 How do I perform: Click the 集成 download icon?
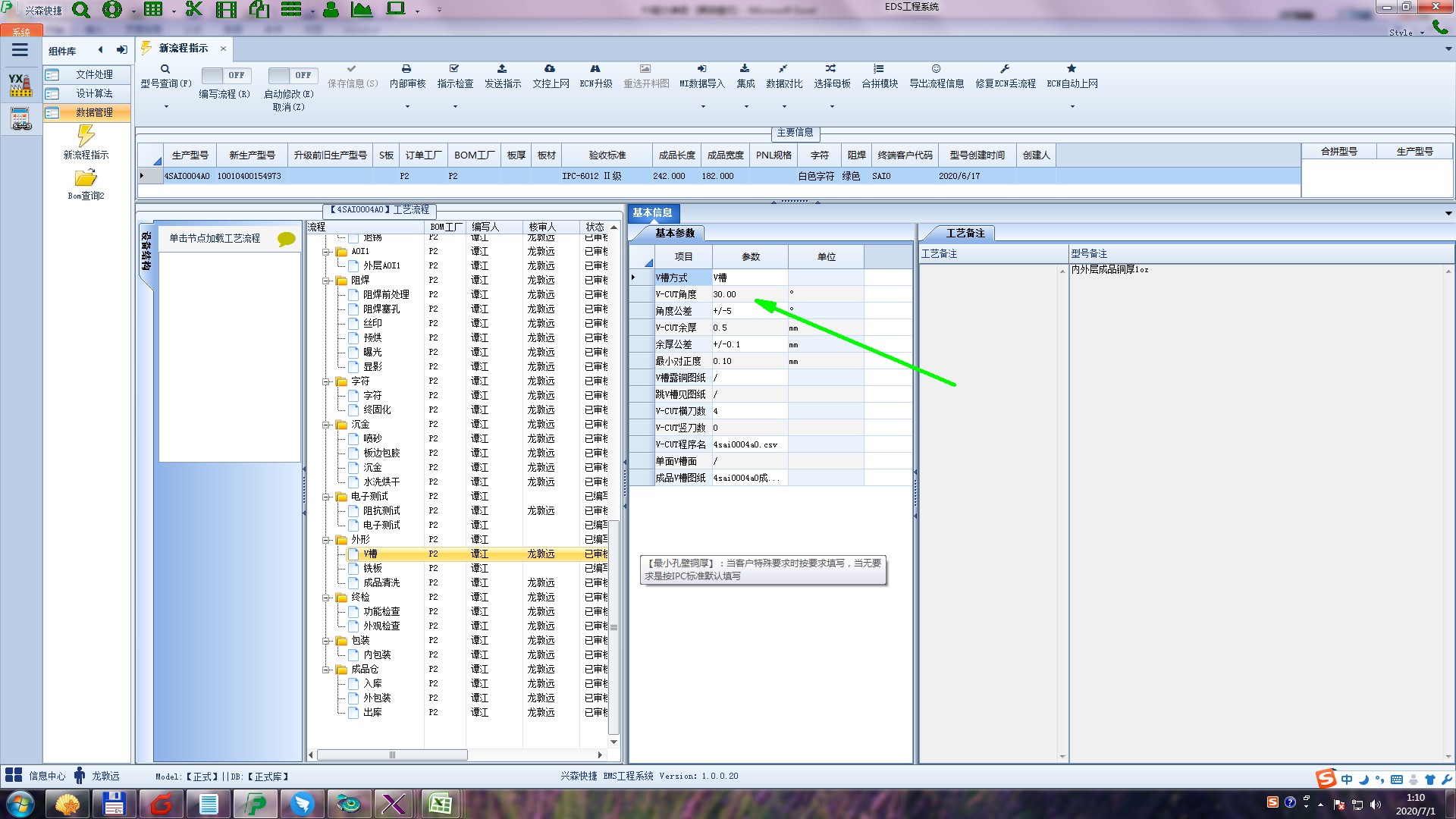(745, 69)
